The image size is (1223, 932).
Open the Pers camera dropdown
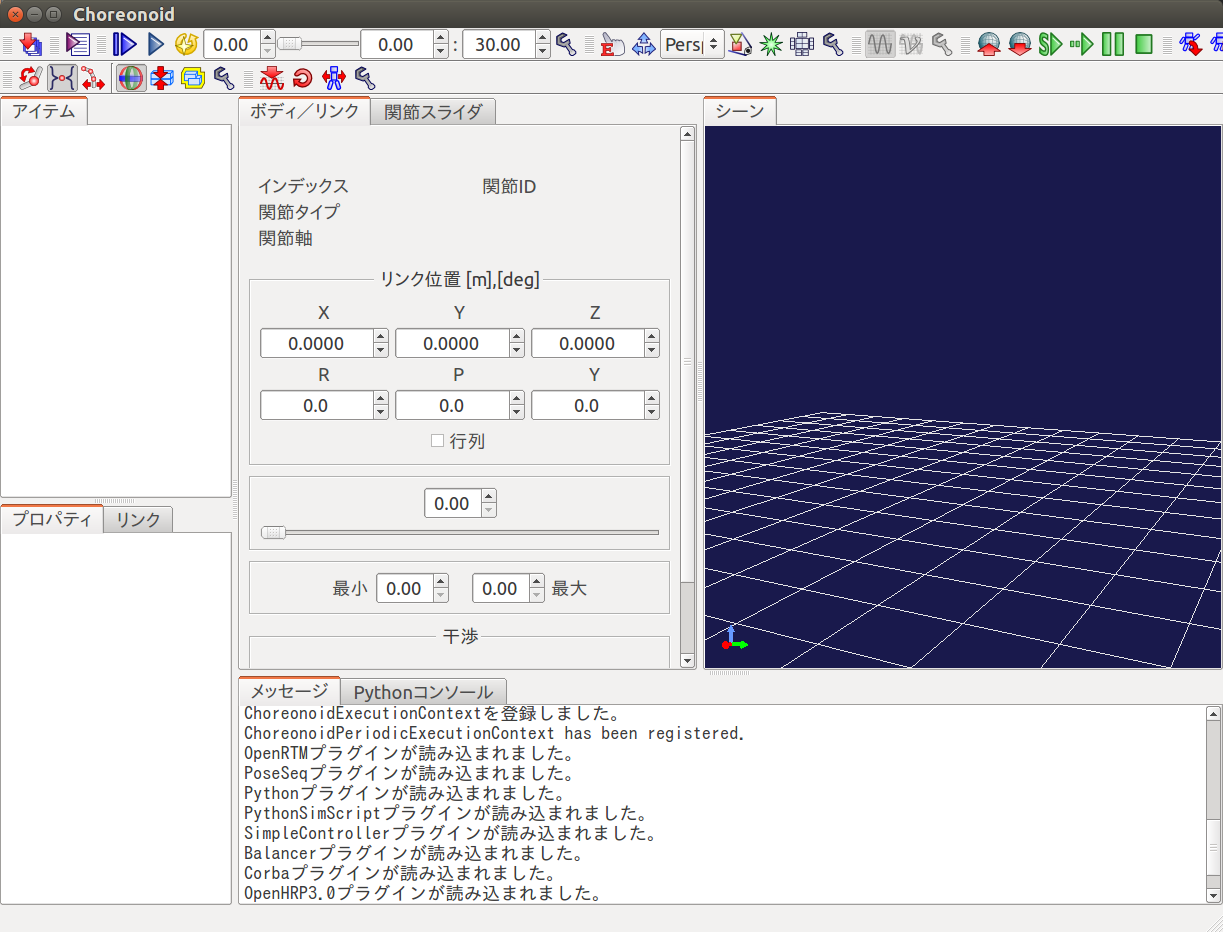pos(692,44)
